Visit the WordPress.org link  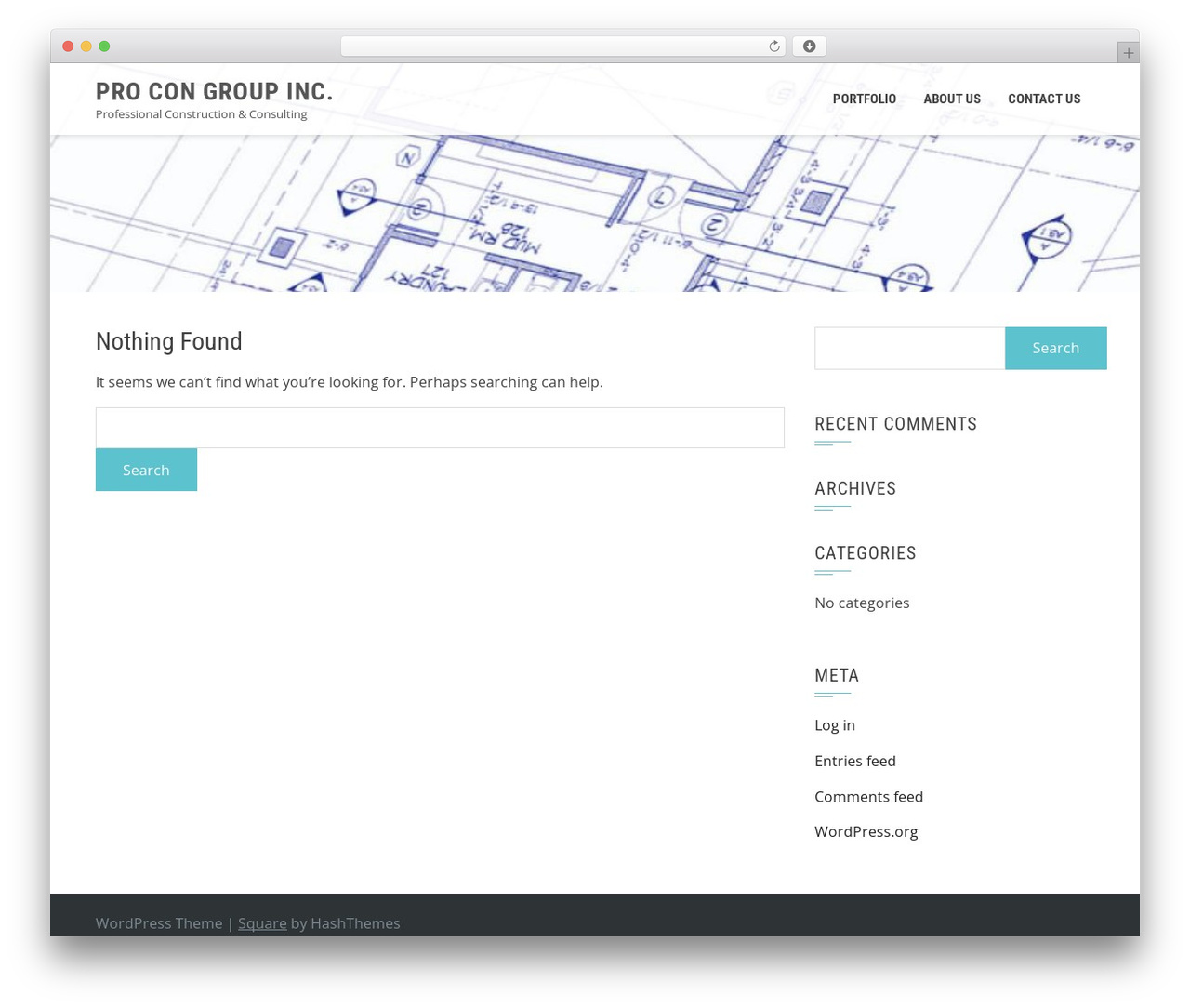click(866, 831)
